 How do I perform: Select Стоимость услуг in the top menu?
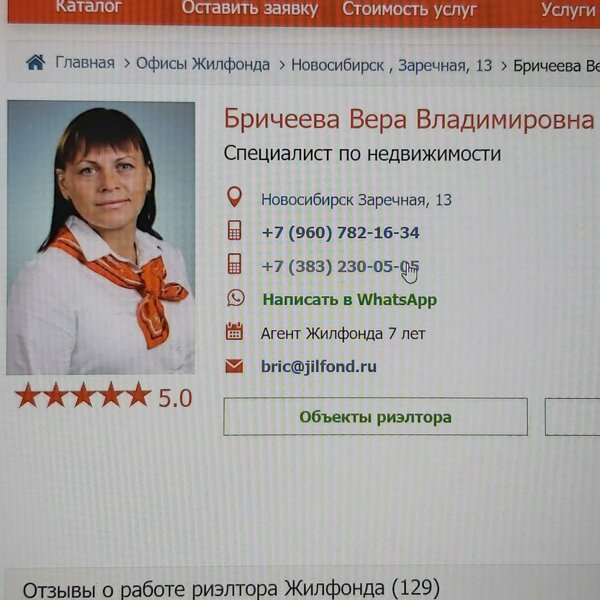[x=409, y=9]
